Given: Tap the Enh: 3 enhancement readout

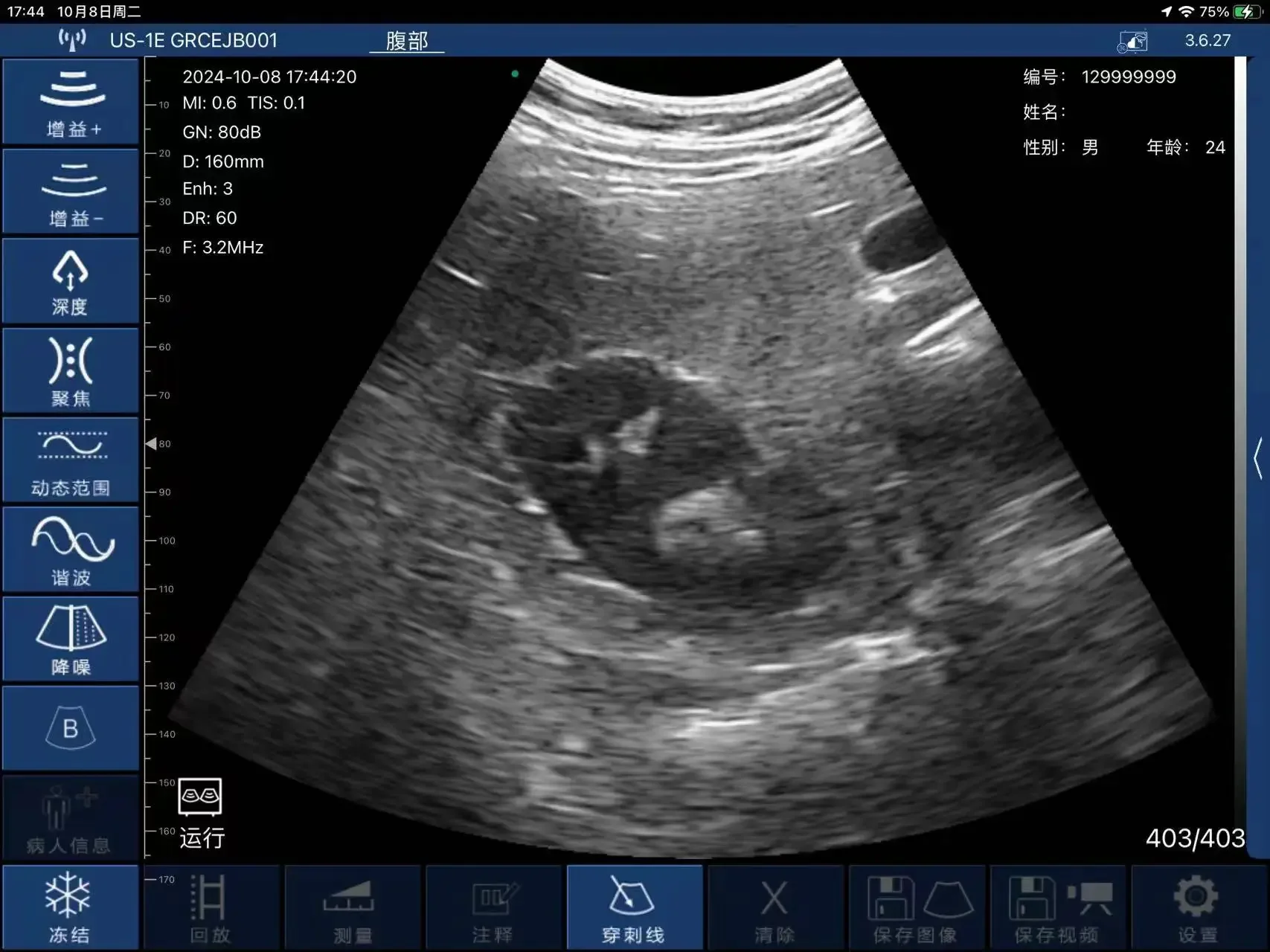Looking at the screenshot, I should coord(208,189).
